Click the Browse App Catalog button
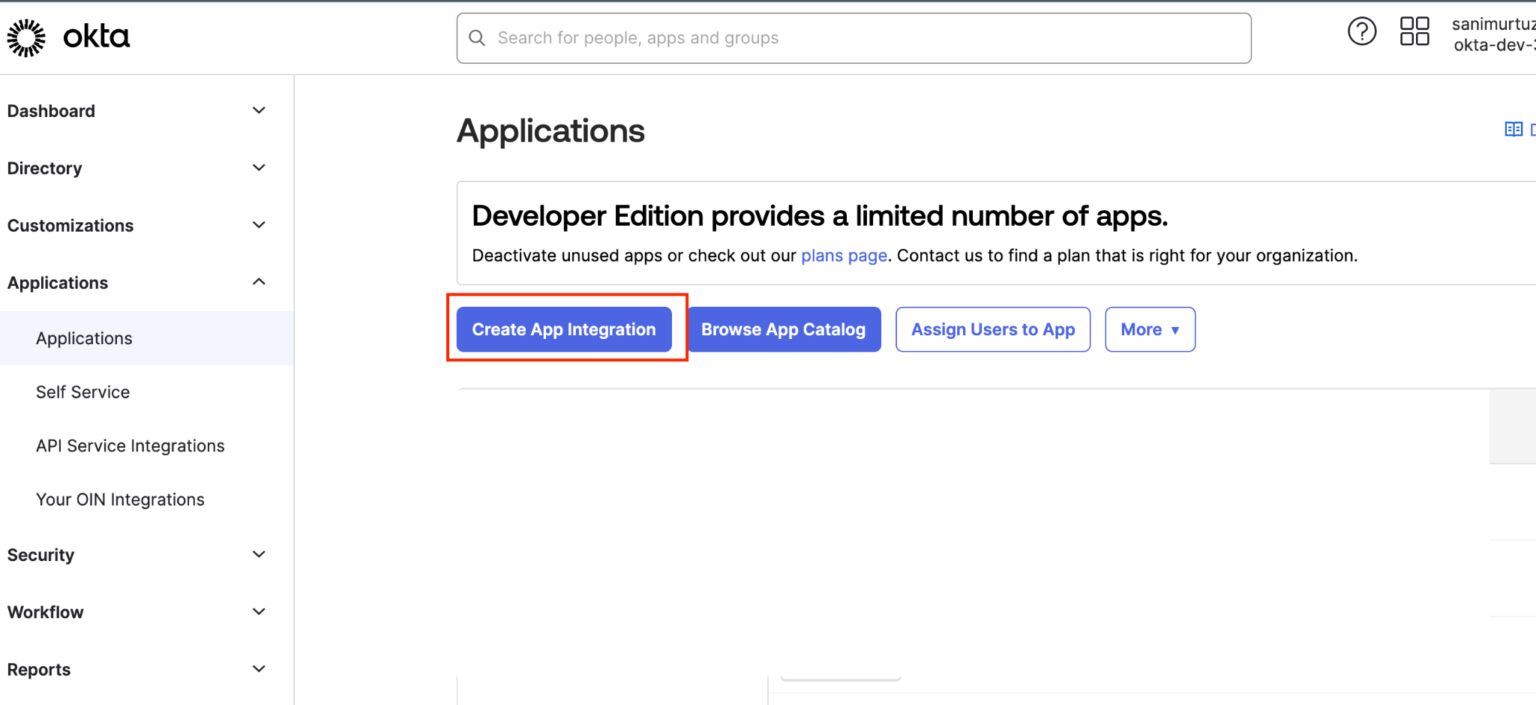This screenshot has height=705, width=1536. [783, 329]
